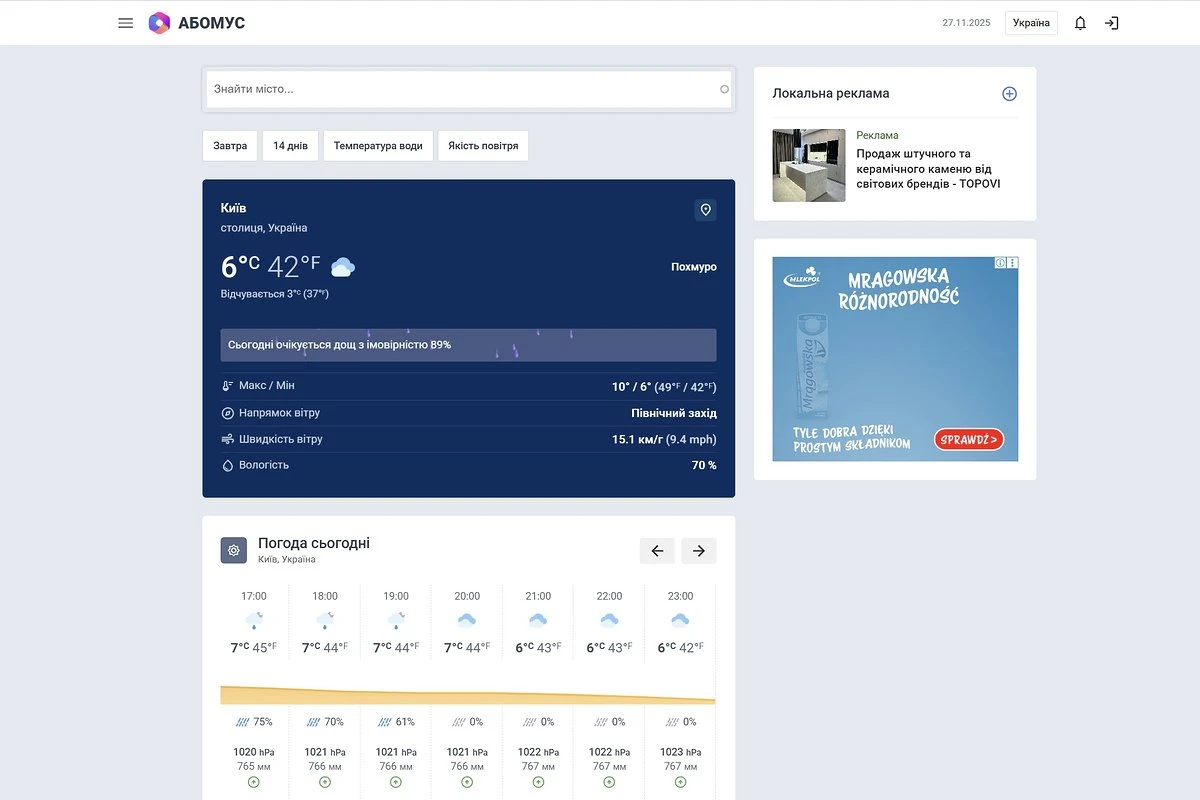The height and width of the screenshot is (800, 1200).
Task: Switch to the Завтра forecast
Action: (230, 146)
